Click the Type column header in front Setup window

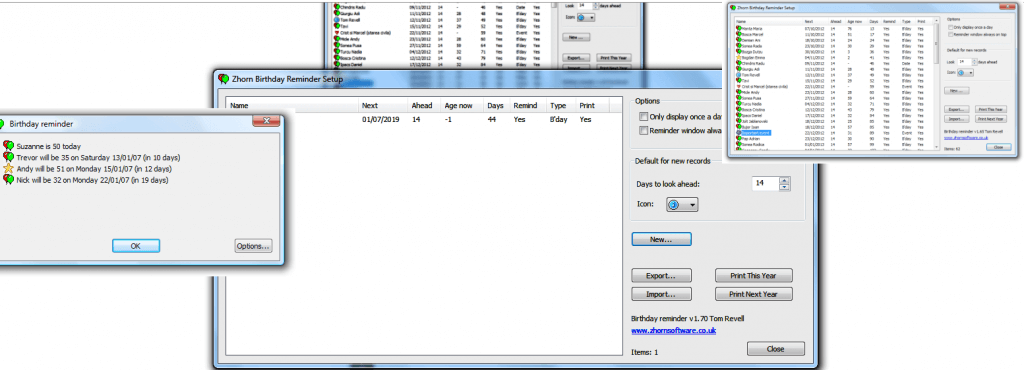(560, 106)
